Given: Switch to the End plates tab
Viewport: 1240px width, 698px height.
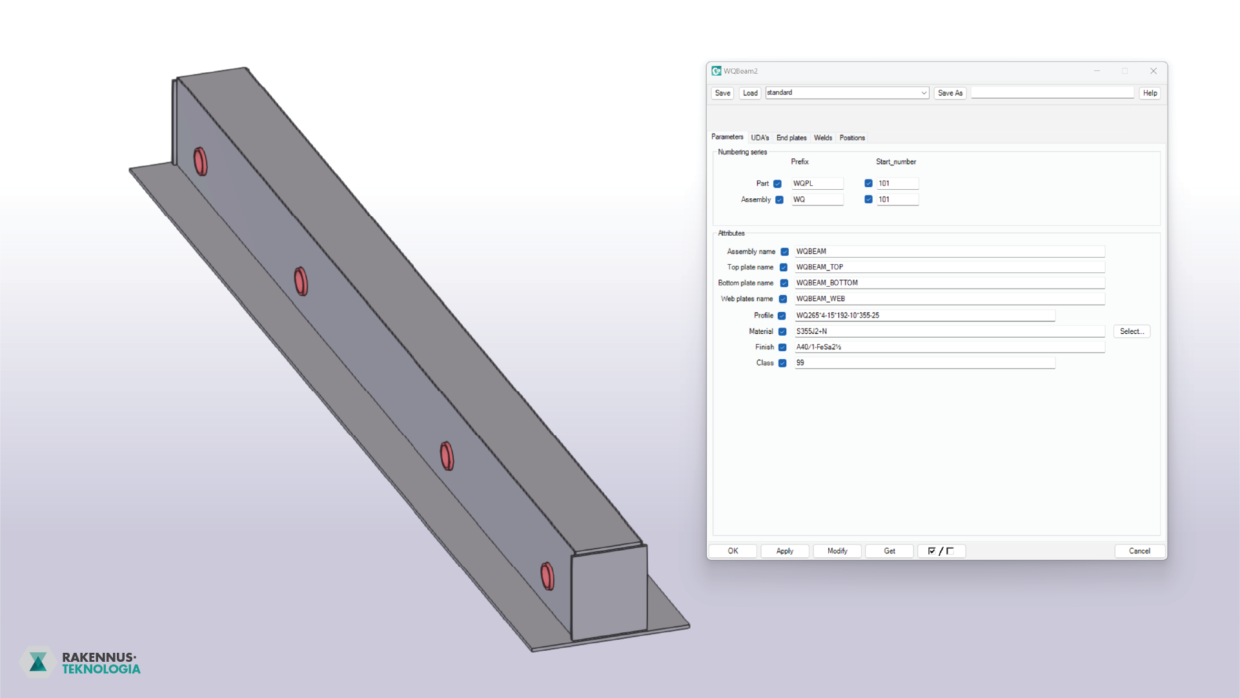Looking at the screenshot, I should point(791,138).
